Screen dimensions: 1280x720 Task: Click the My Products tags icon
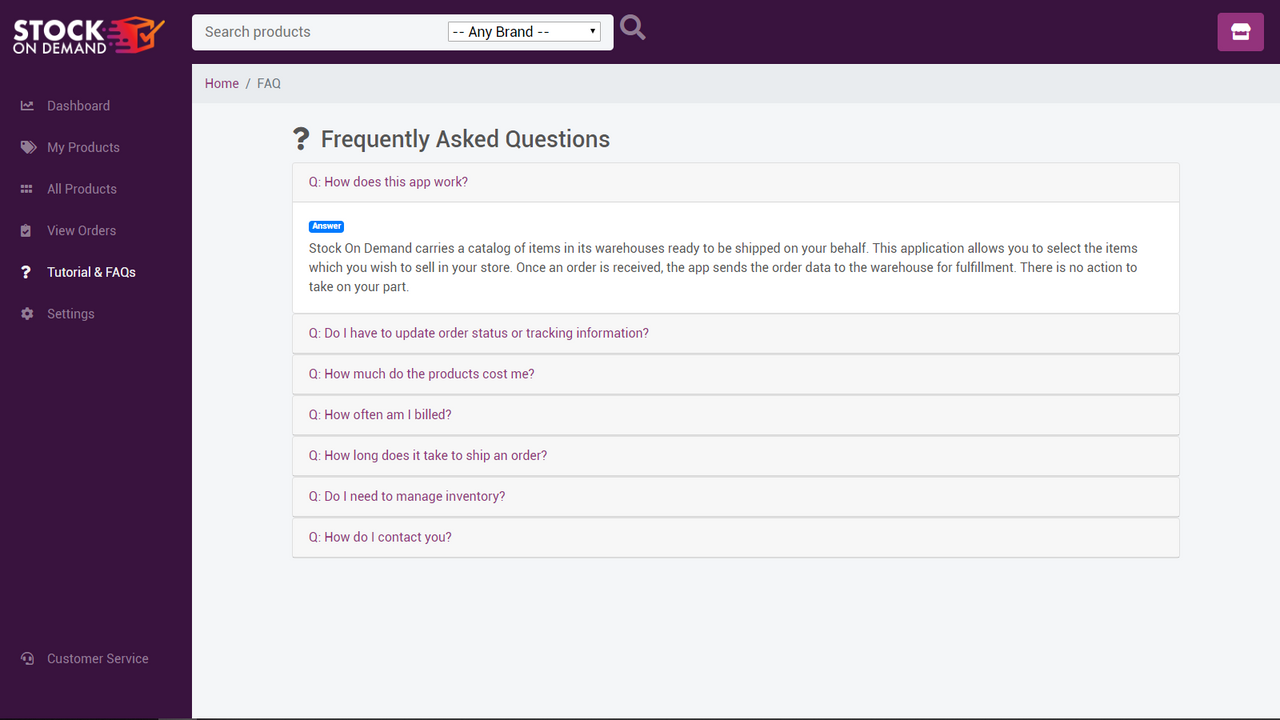[28, 147]
